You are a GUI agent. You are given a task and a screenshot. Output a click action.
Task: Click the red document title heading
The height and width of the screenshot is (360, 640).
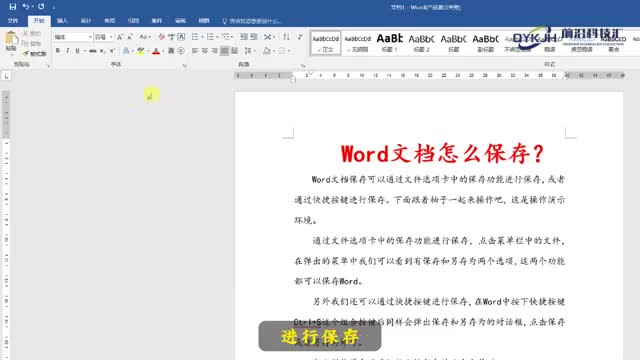pyautogui.click(x=442, y=154)
